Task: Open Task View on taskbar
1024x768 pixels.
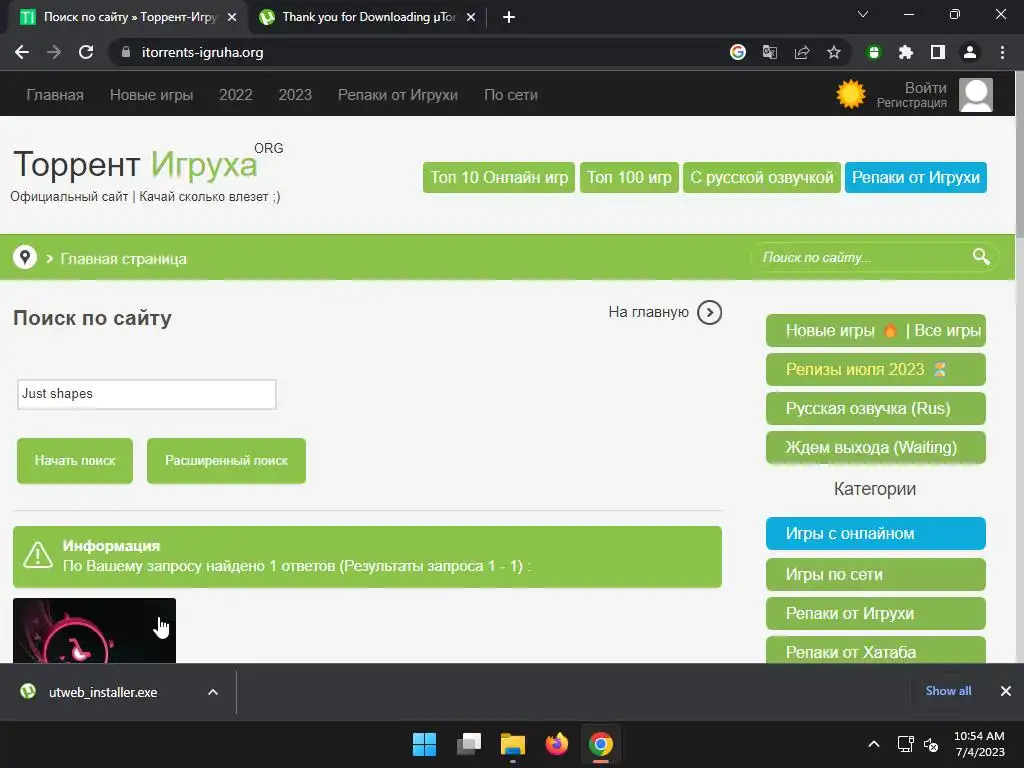Action: 468,744
